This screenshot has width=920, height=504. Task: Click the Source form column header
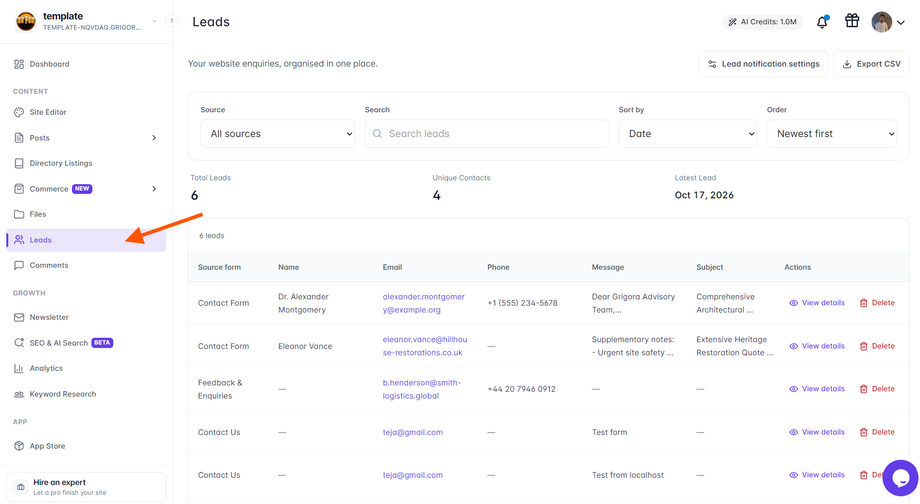click(219, 267)
